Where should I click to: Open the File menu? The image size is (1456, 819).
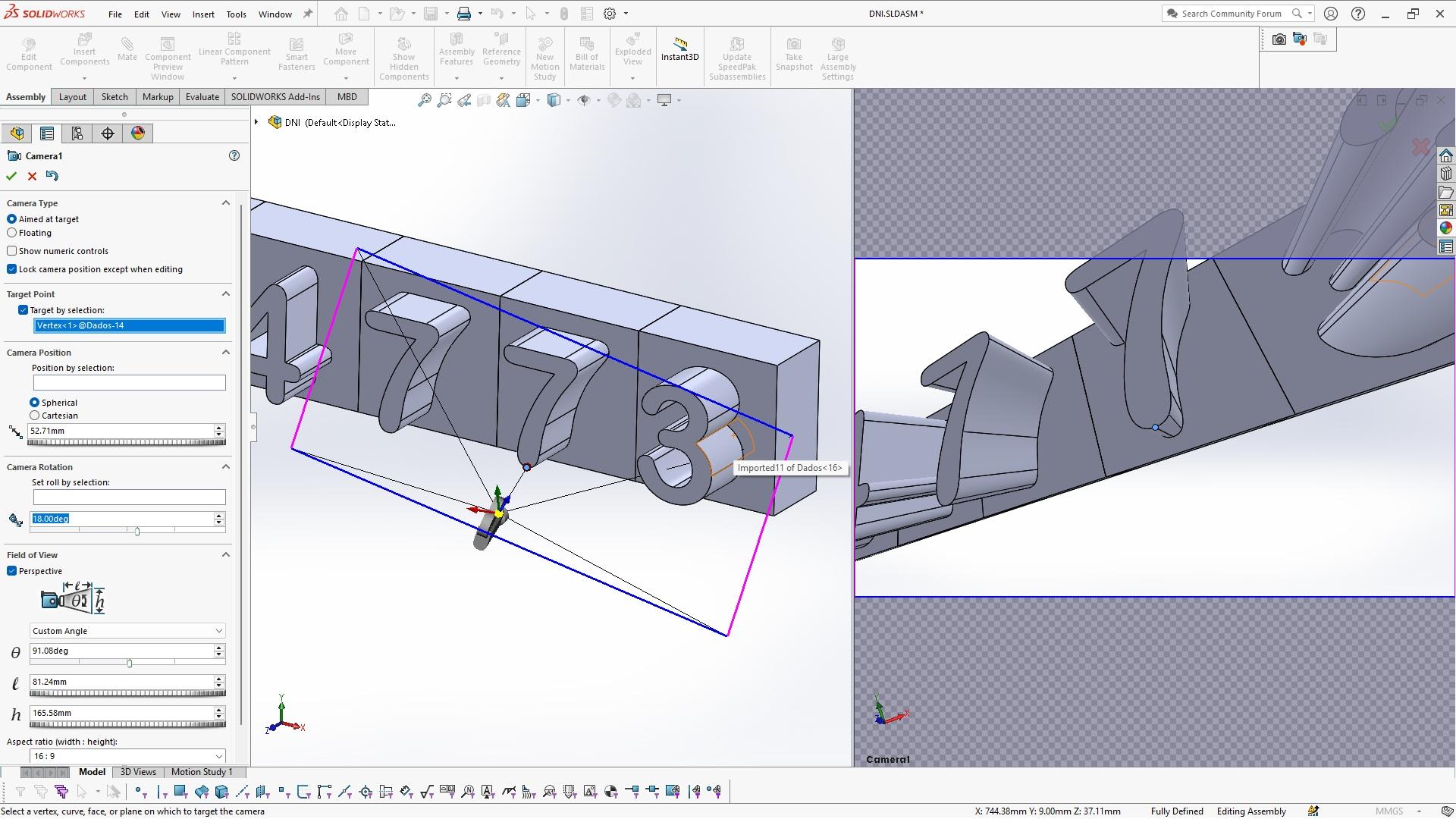click(x=115, y=14)
